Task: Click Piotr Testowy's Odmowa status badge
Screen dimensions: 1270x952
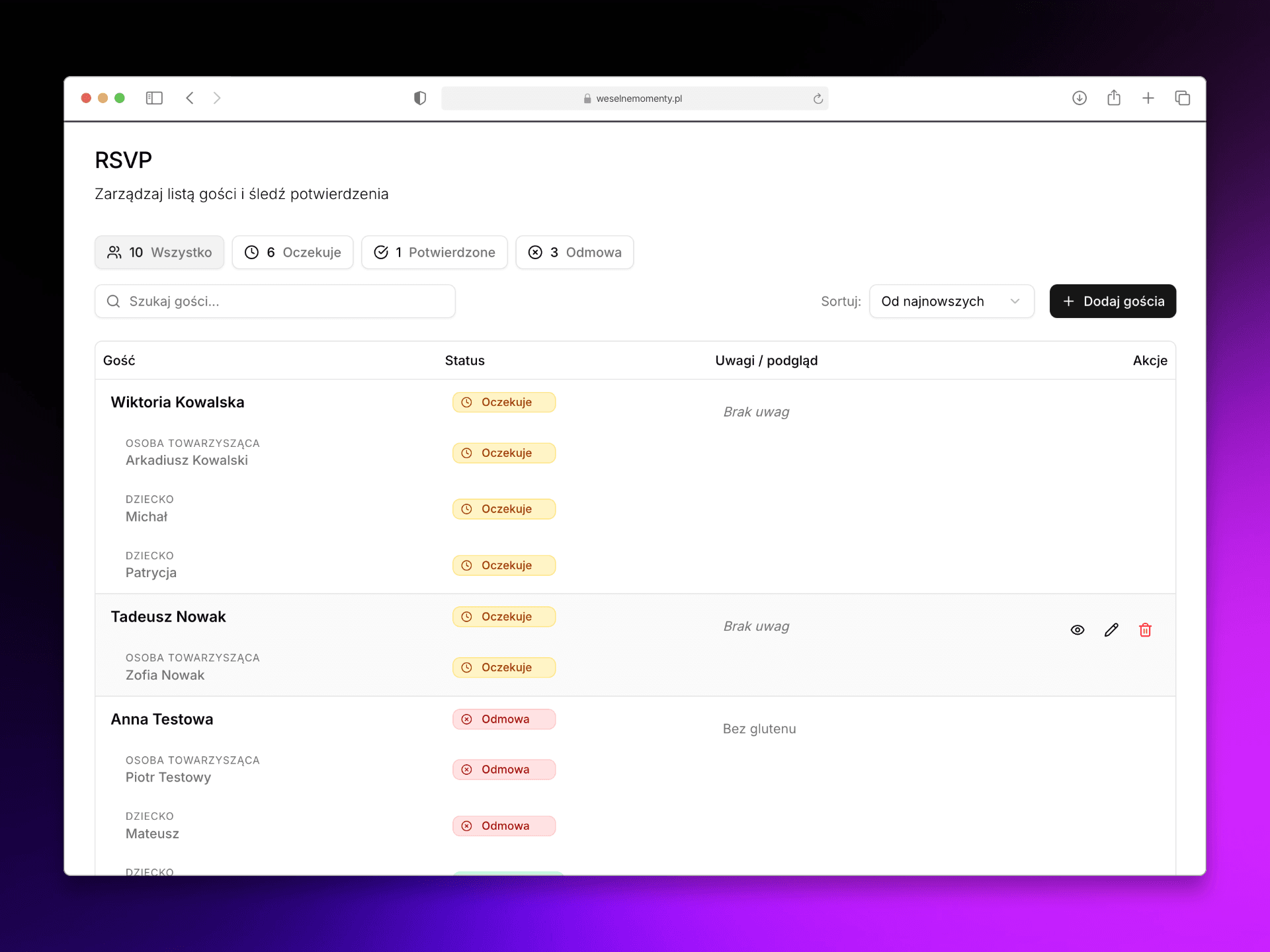Action: [x=504, y=770]
